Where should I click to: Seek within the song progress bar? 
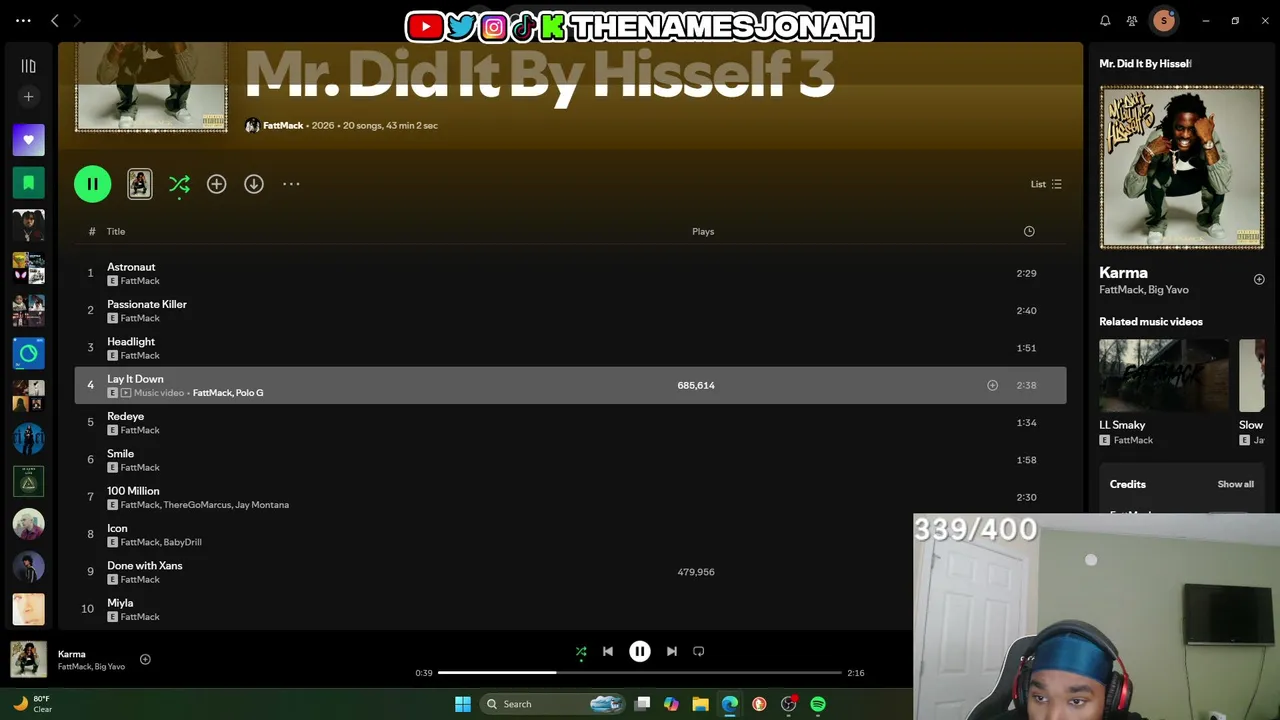coord(640,673)
